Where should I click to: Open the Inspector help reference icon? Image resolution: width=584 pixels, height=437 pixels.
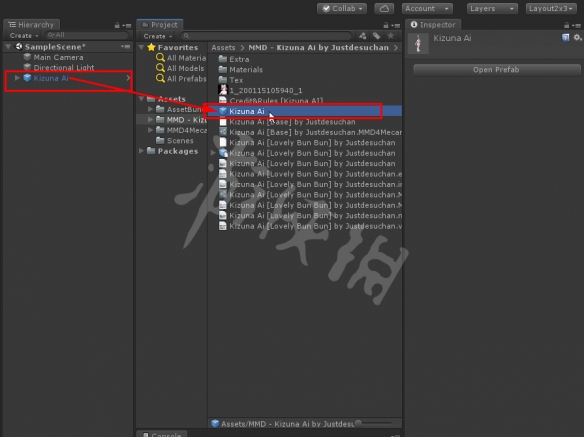point(565,38)
